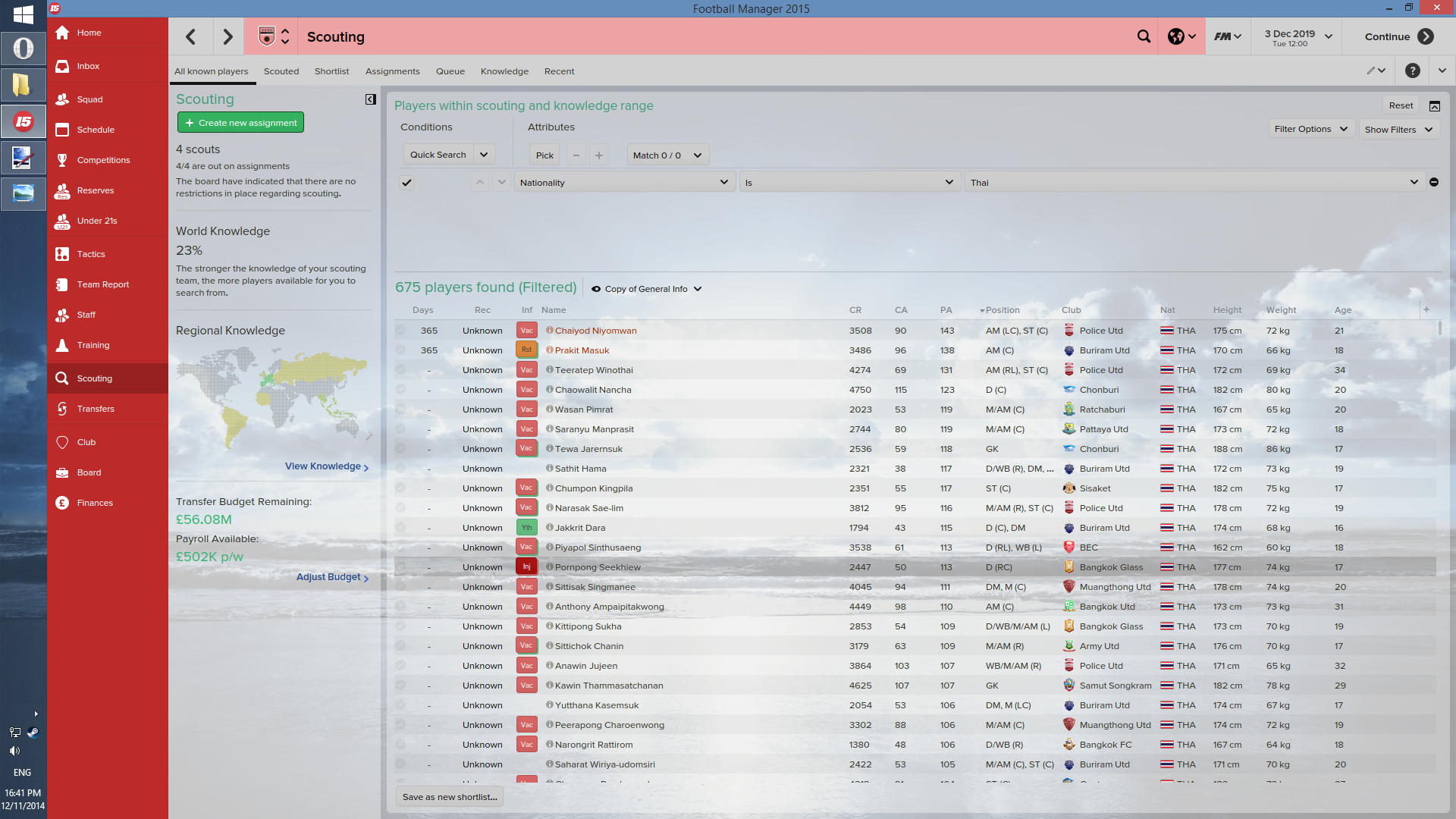Follow the View Knowledge link

click(326, 466)
